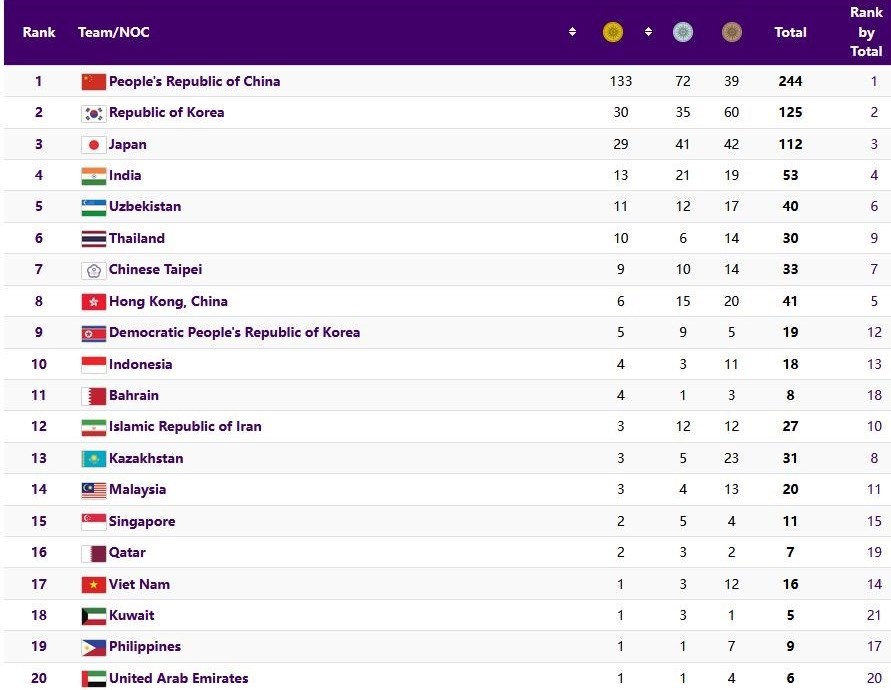
Task: Click Thailand's total medal count 30
Action: click(x=790, y=238)
